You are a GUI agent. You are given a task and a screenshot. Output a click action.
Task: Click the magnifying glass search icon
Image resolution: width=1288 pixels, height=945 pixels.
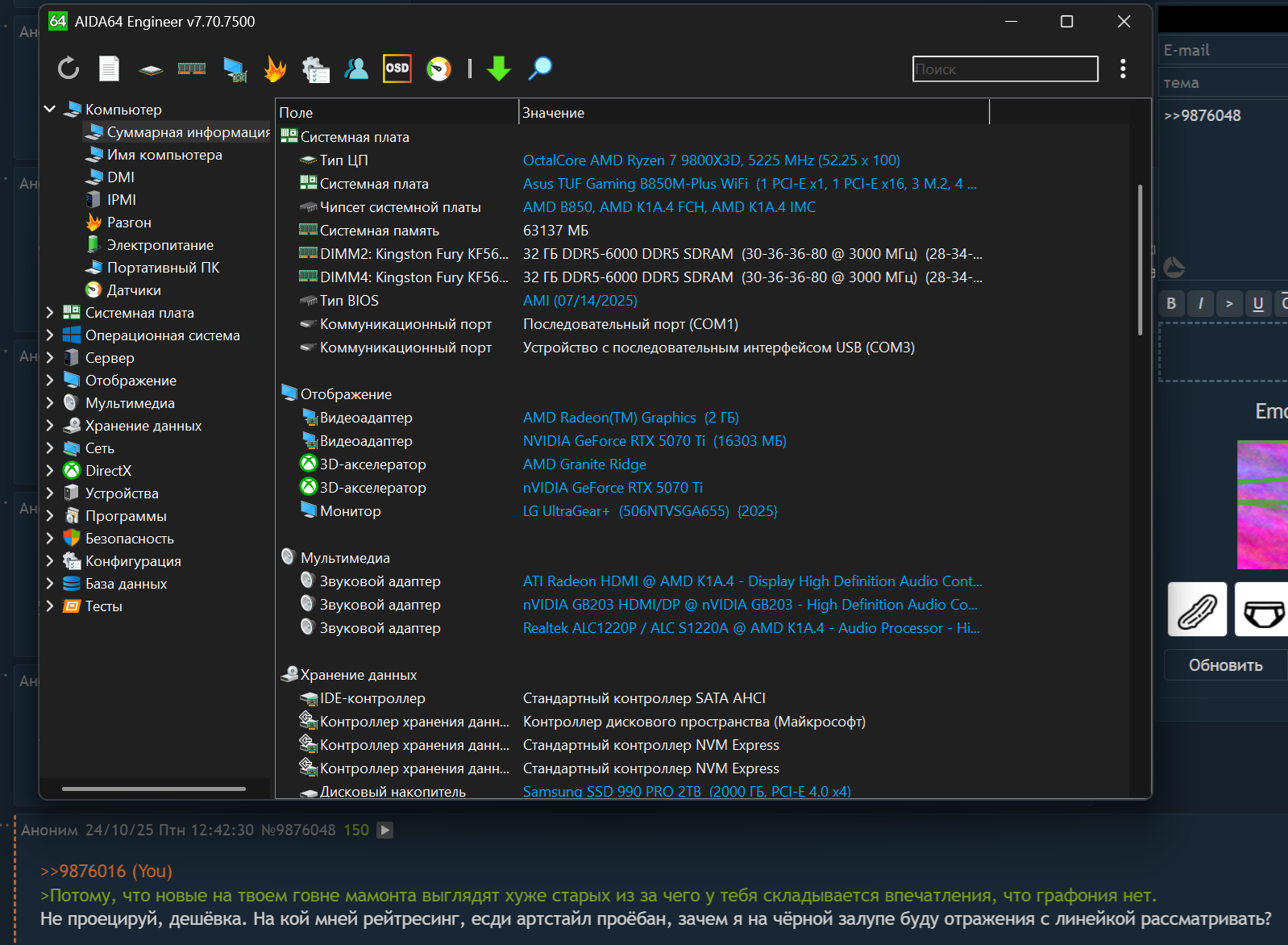pos(540,69)
